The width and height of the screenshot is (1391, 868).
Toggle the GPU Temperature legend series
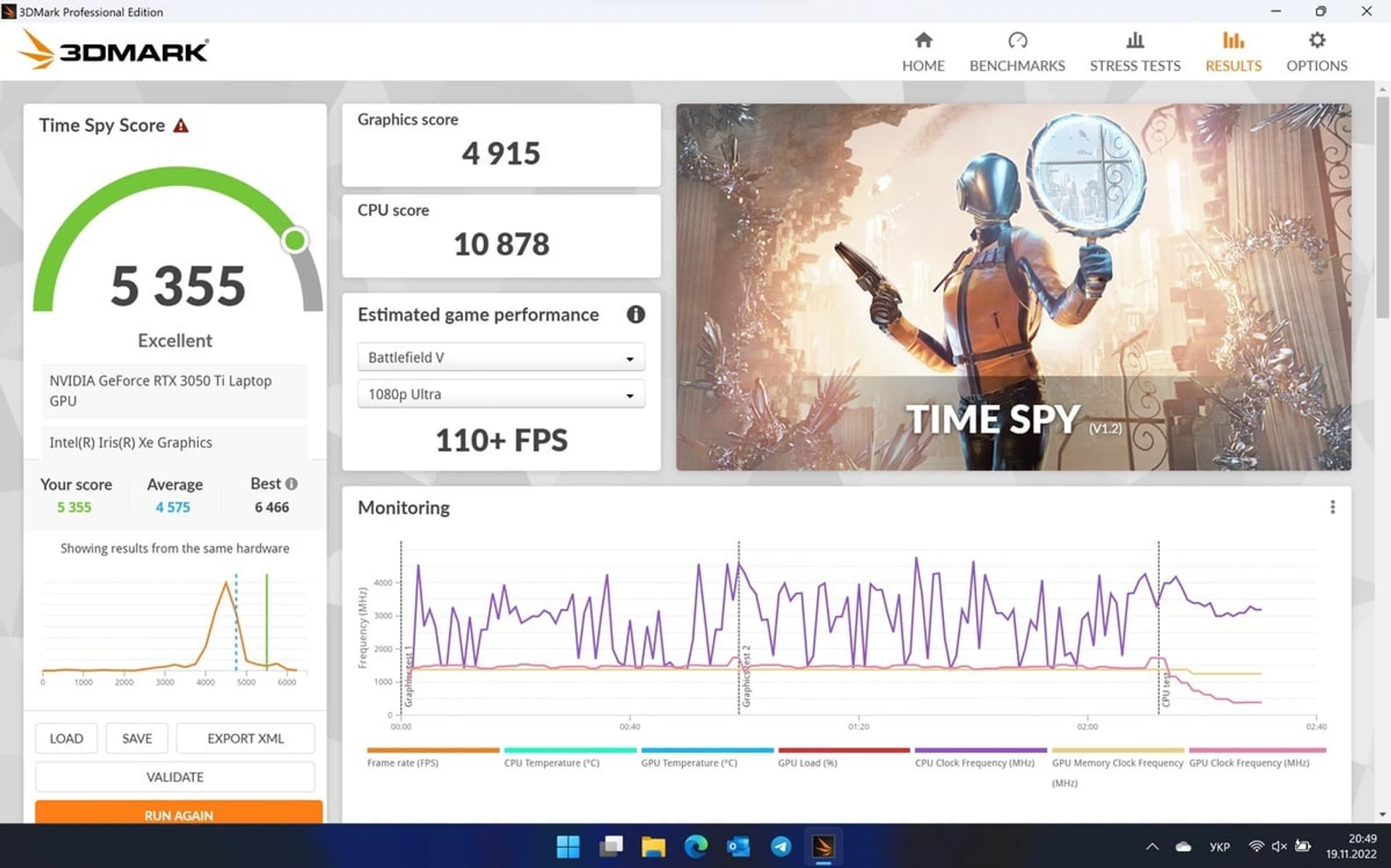coord(706,757)
